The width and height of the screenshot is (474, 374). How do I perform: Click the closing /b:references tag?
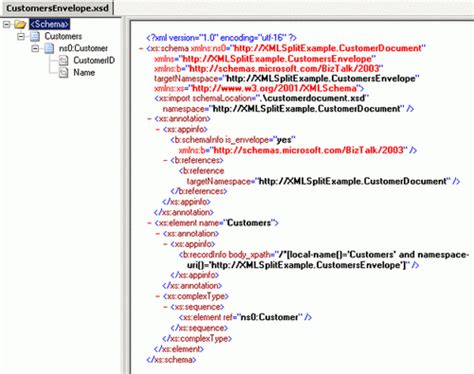click(x=199, y=191)
